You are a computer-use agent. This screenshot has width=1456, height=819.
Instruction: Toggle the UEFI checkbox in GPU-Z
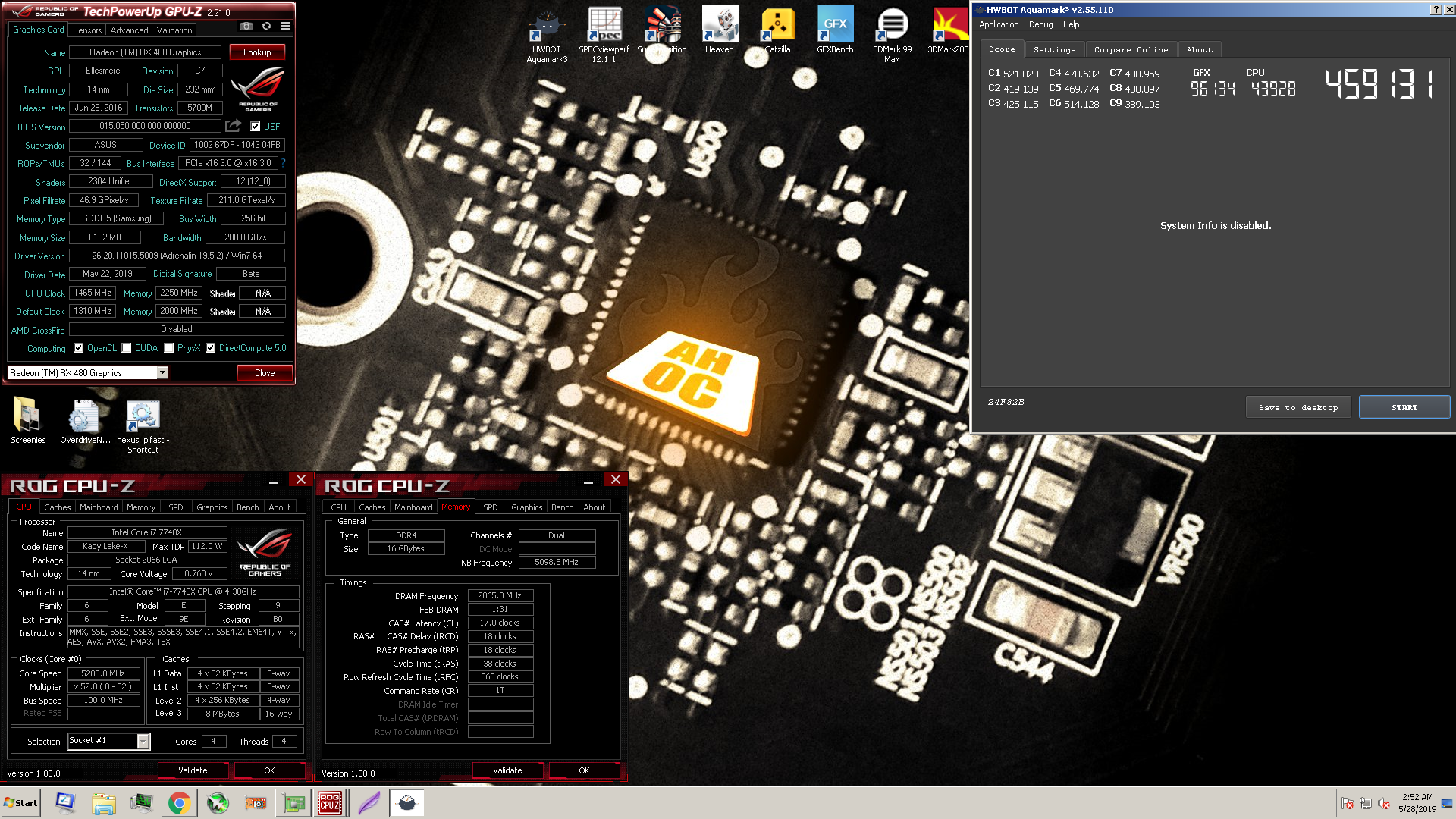[256, 127]
